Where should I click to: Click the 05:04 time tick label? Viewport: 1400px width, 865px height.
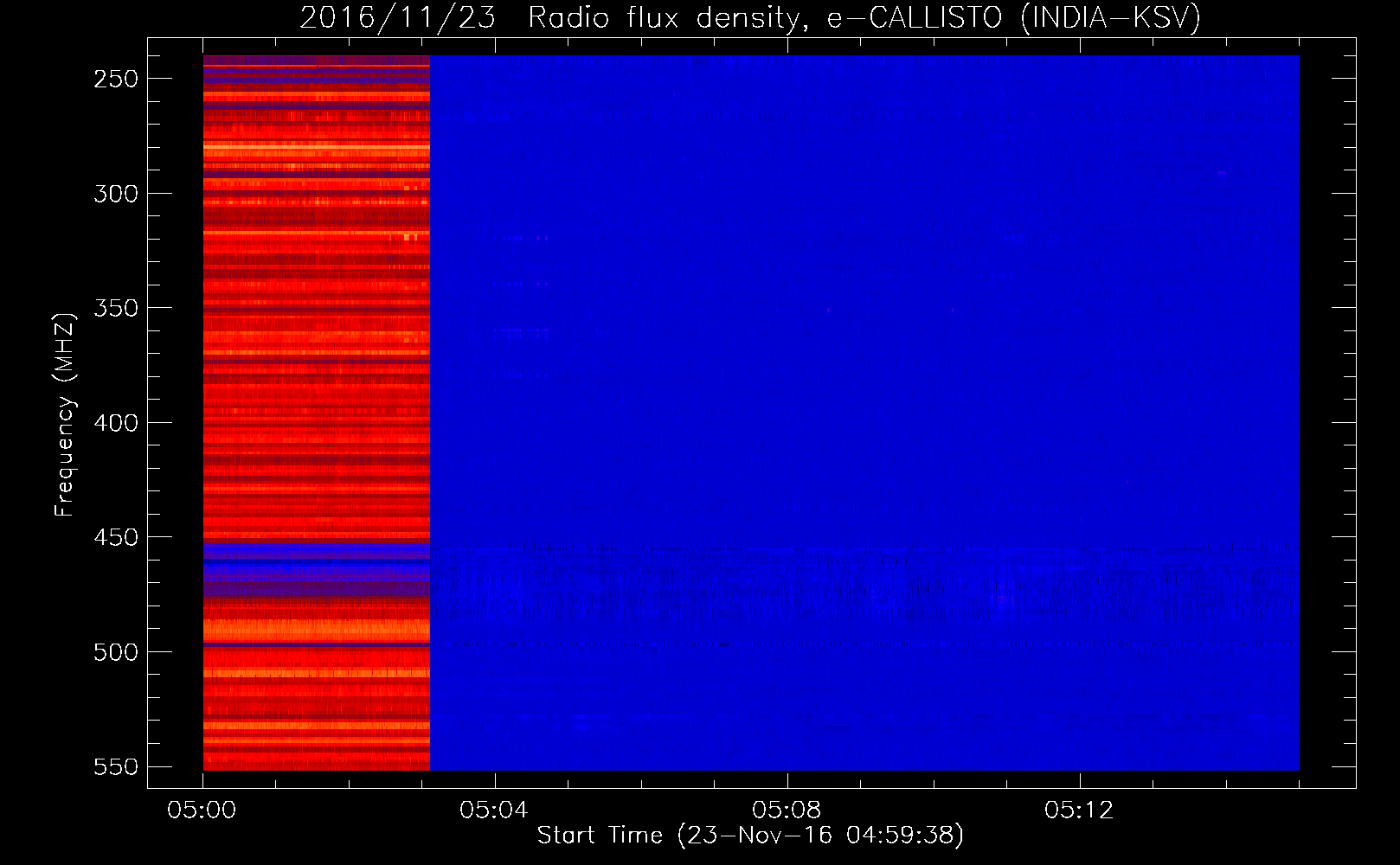(494, 810)
